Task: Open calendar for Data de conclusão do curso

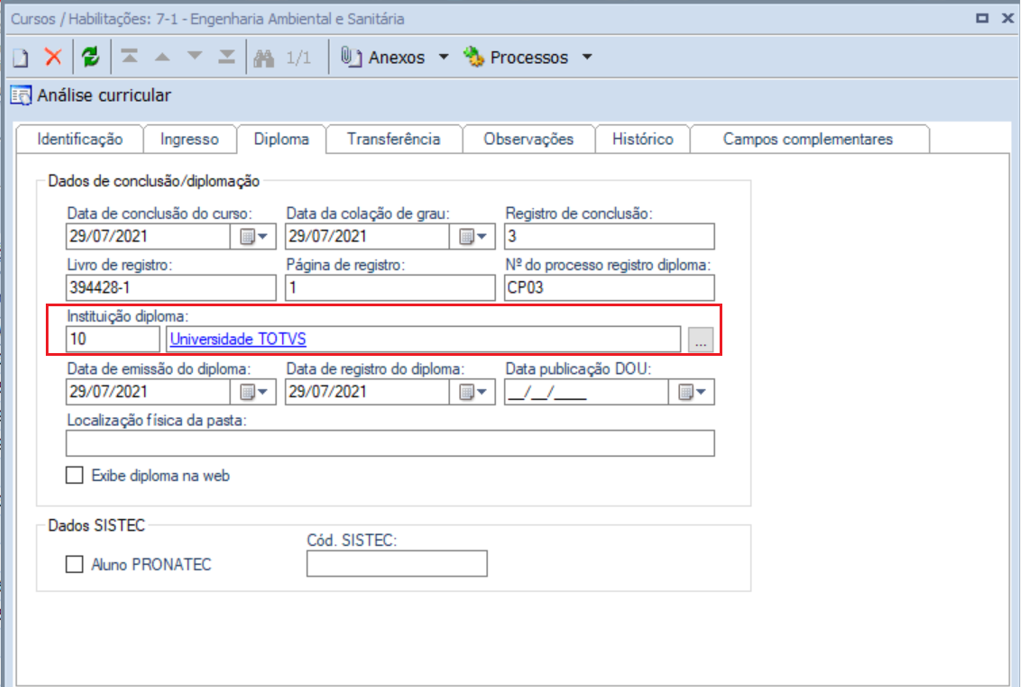Action: pos(253,236)
